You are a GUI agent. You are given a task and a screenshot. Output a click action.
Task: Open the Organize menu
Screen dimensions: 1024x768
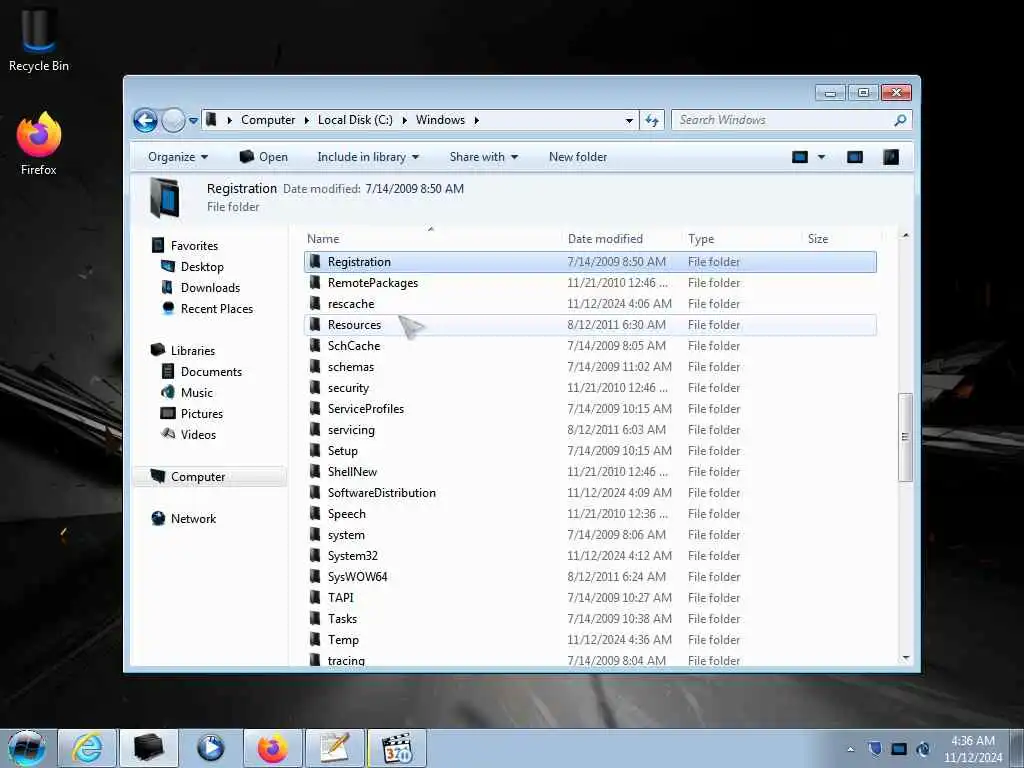(178, 157)
